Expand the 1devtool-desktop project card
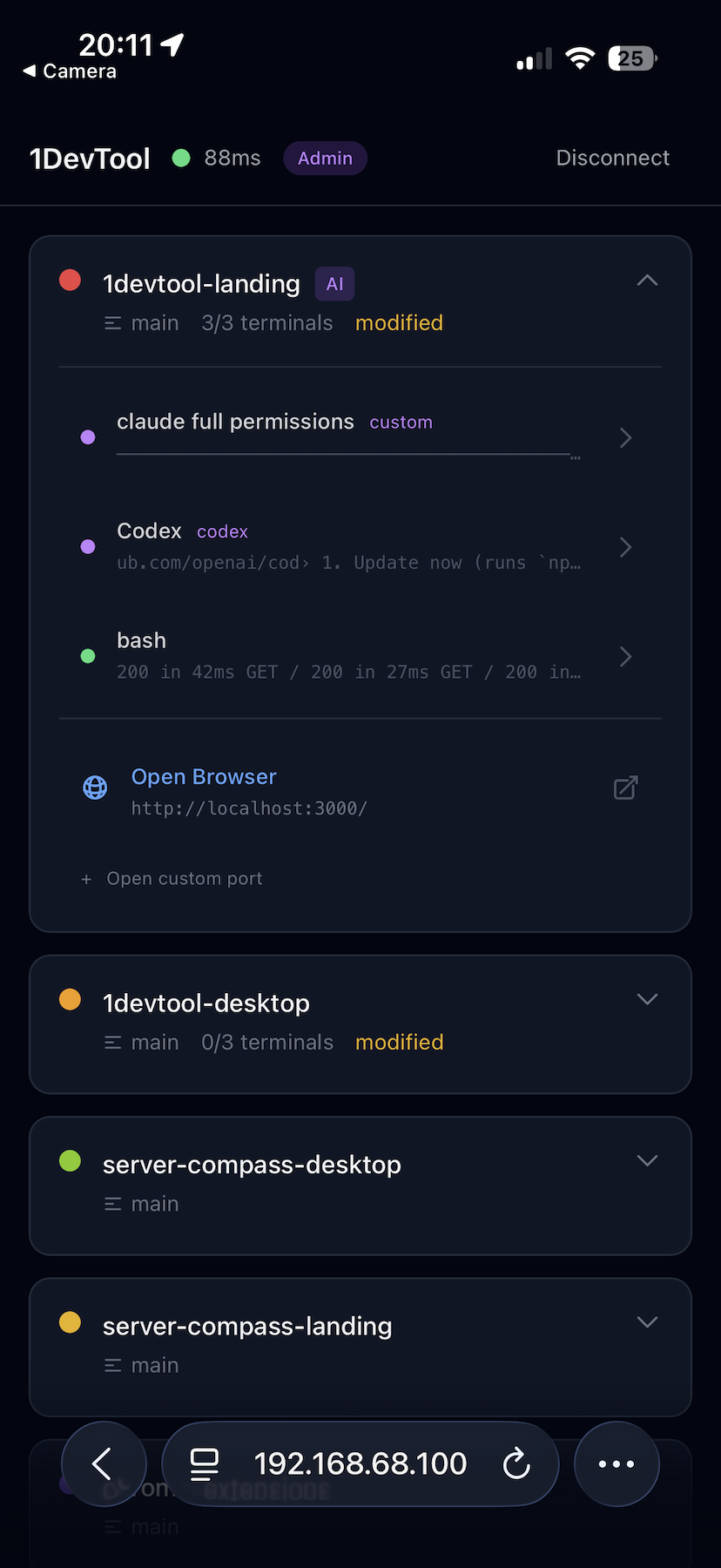Screen dimensions: 721x1568 pyautogui.click(x=647, y=999)
